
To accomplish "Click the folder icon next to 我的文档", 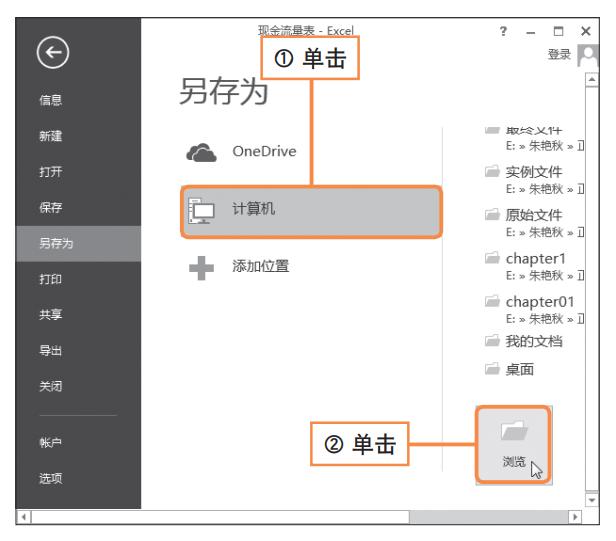I will pyautogui.click(x=492, y=340).
